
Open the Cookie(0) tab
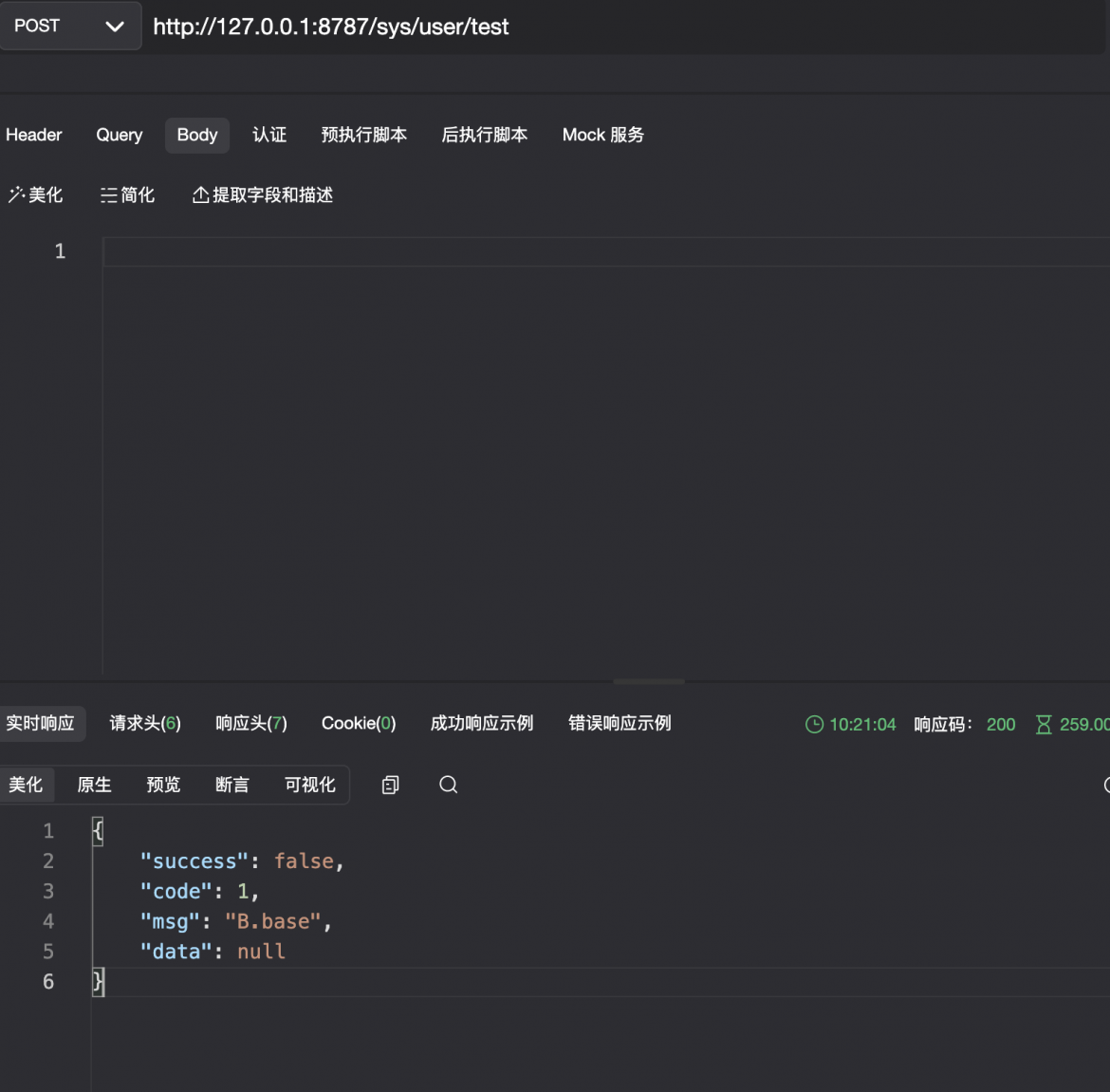pyautogui.click(x=359, y=724)
